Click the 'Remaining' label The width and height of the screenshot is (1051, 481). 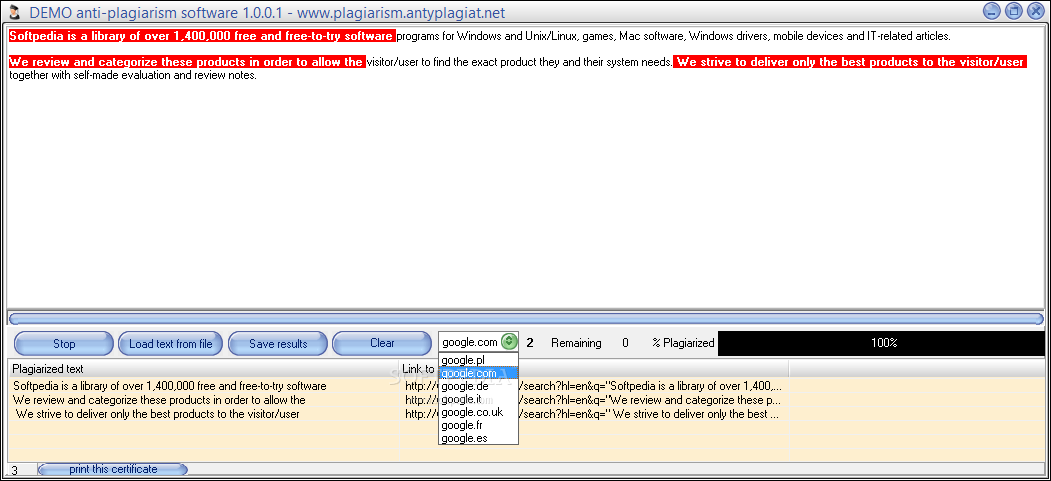[576, 343]
